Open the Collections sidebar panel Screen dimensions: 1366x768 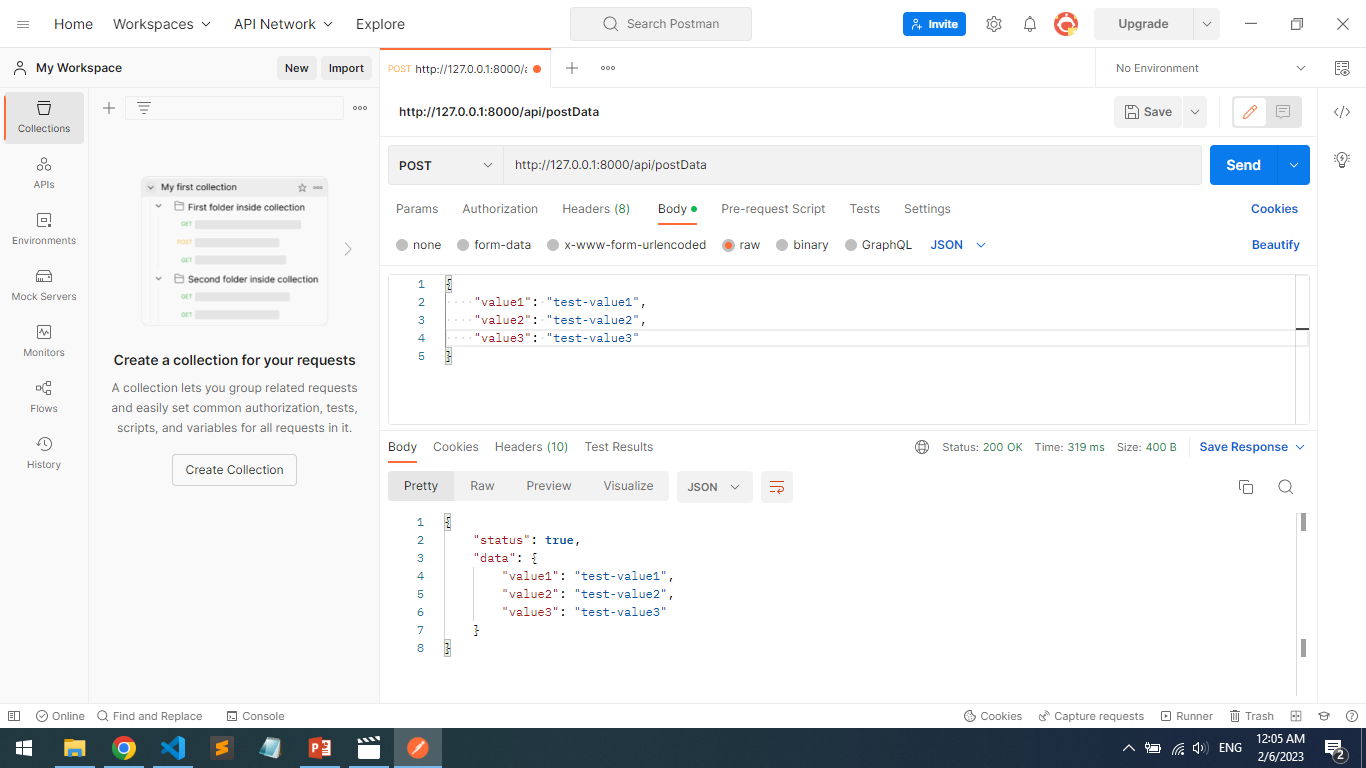44,117
